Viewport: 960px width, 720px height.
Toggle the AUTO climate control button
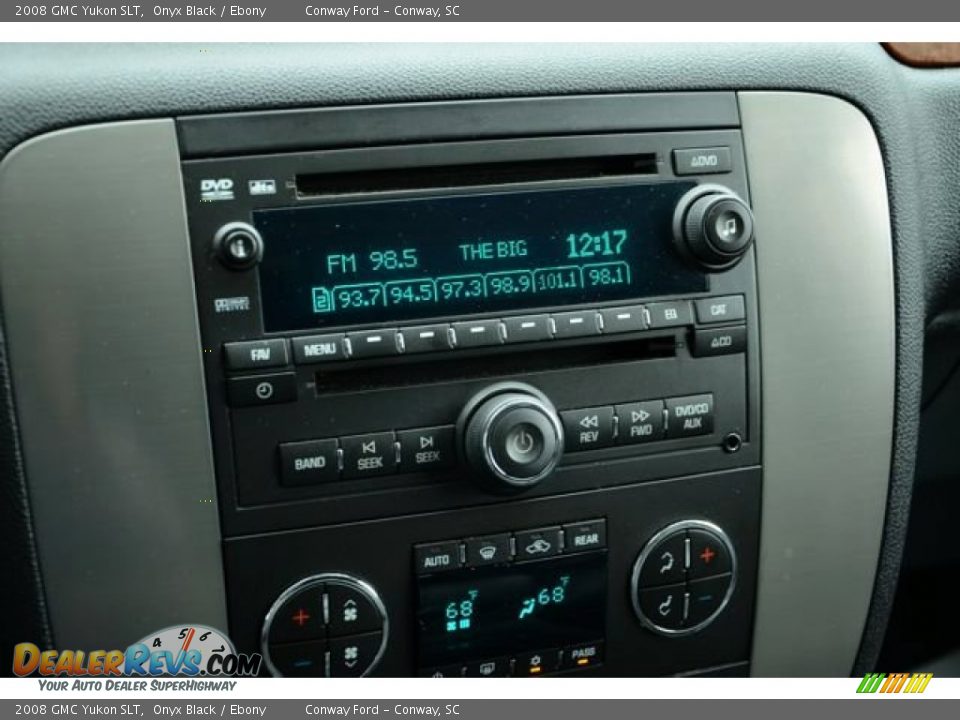[437, 559]
